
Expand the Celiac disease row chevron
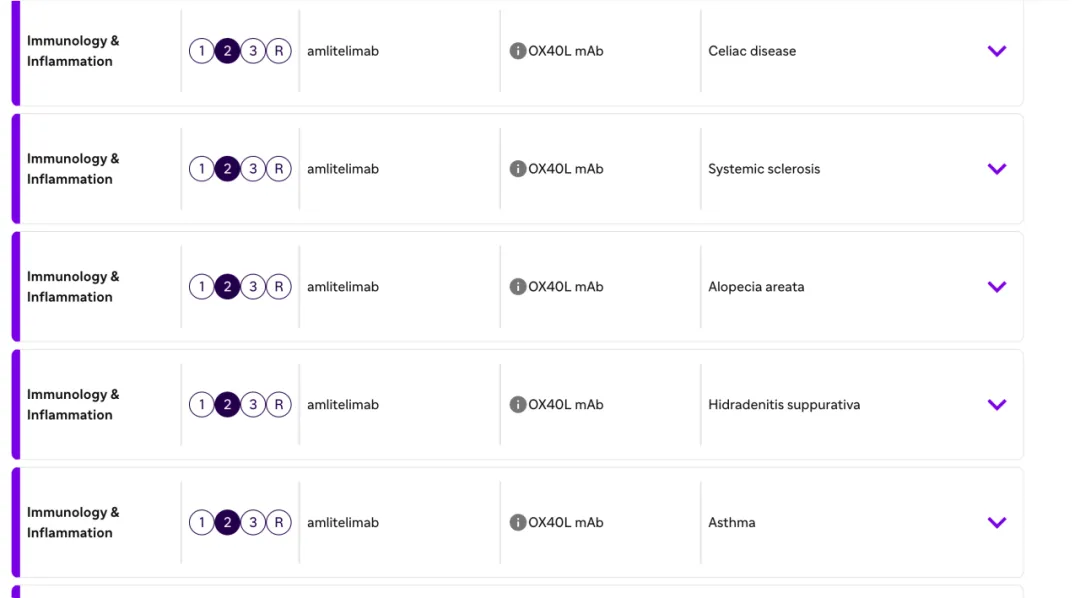tap(997, 51)
